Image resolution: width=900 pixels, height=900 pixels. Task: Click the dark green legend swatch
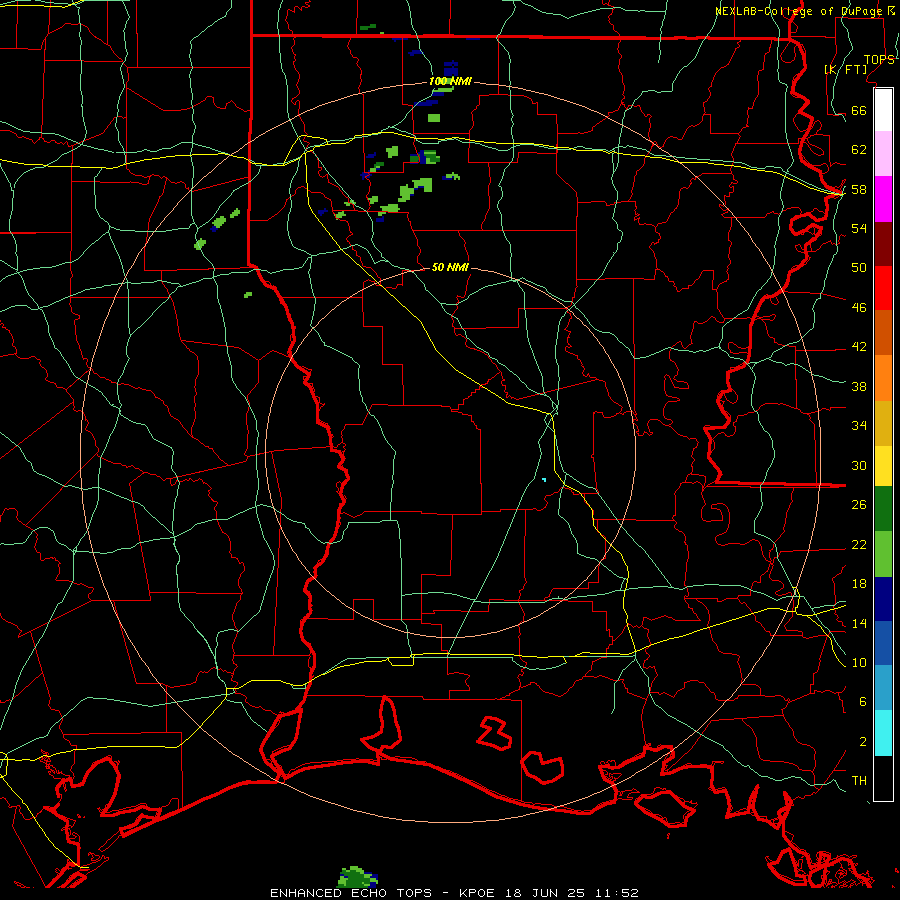(x=883, y=509)
